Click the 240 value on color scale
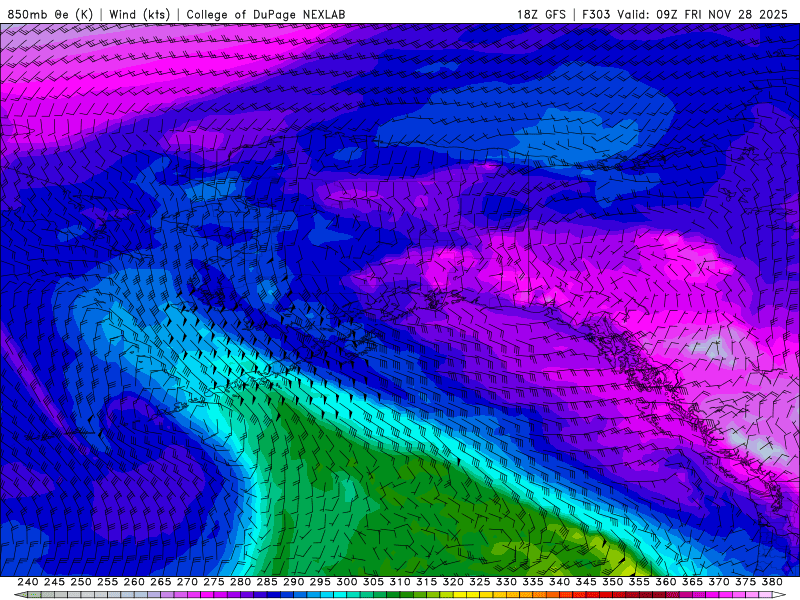Screen dimensions: 800x600 [x=28, y=582]
